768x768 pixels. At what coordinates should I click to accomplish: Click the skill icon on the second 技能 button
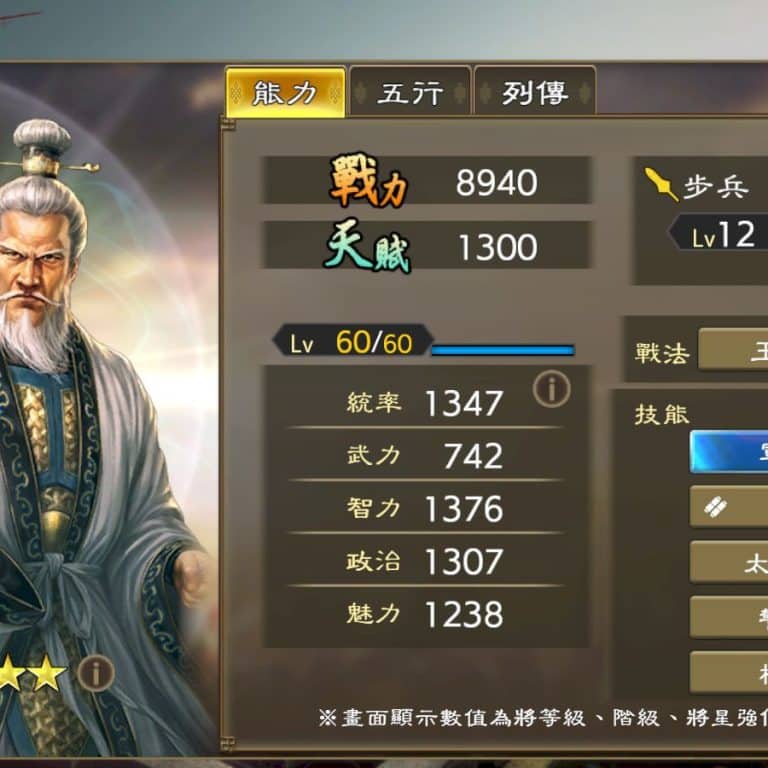click(716, 506)
